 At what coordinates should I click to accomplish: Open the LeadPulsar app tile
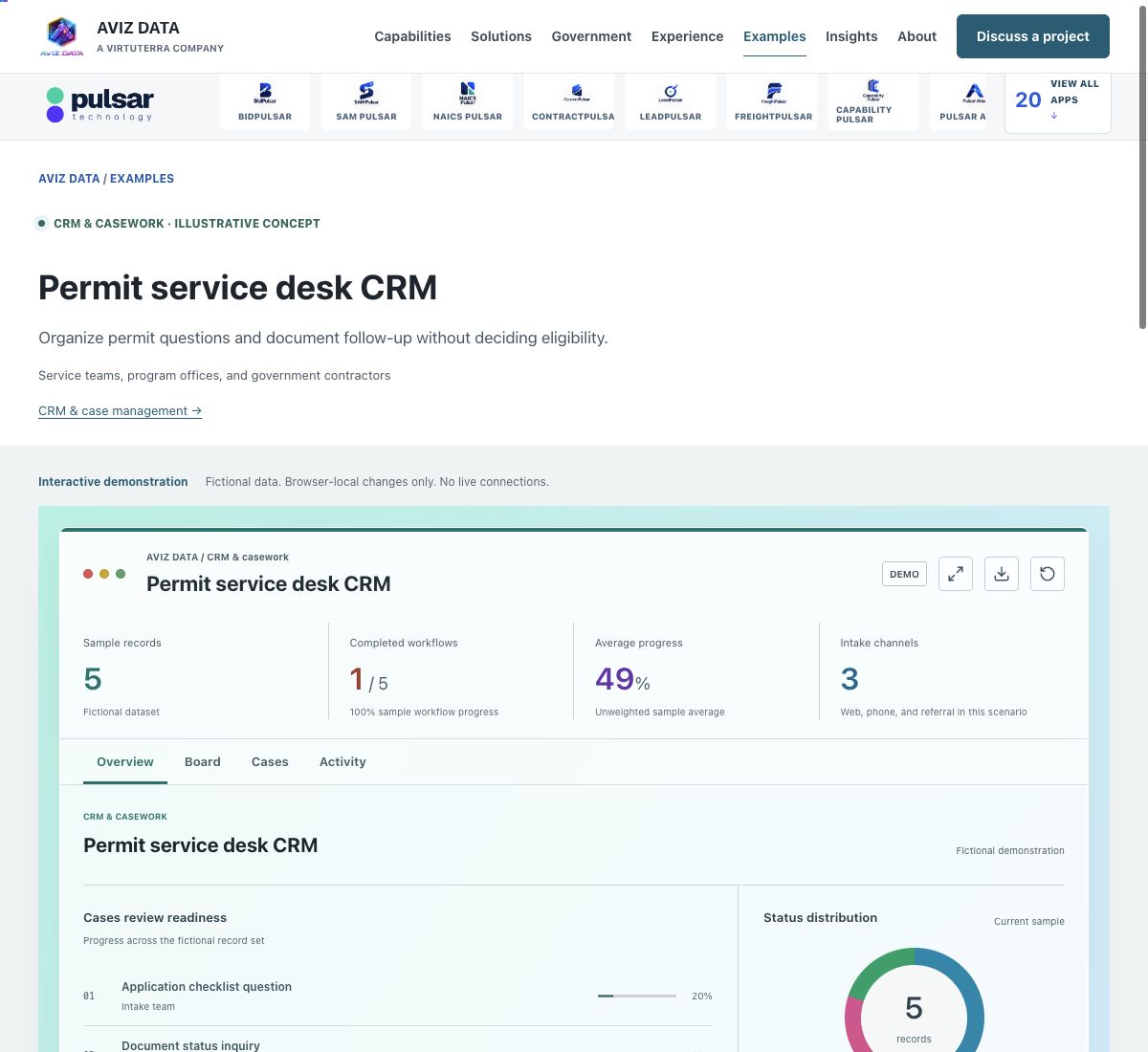tap(671, 102)
